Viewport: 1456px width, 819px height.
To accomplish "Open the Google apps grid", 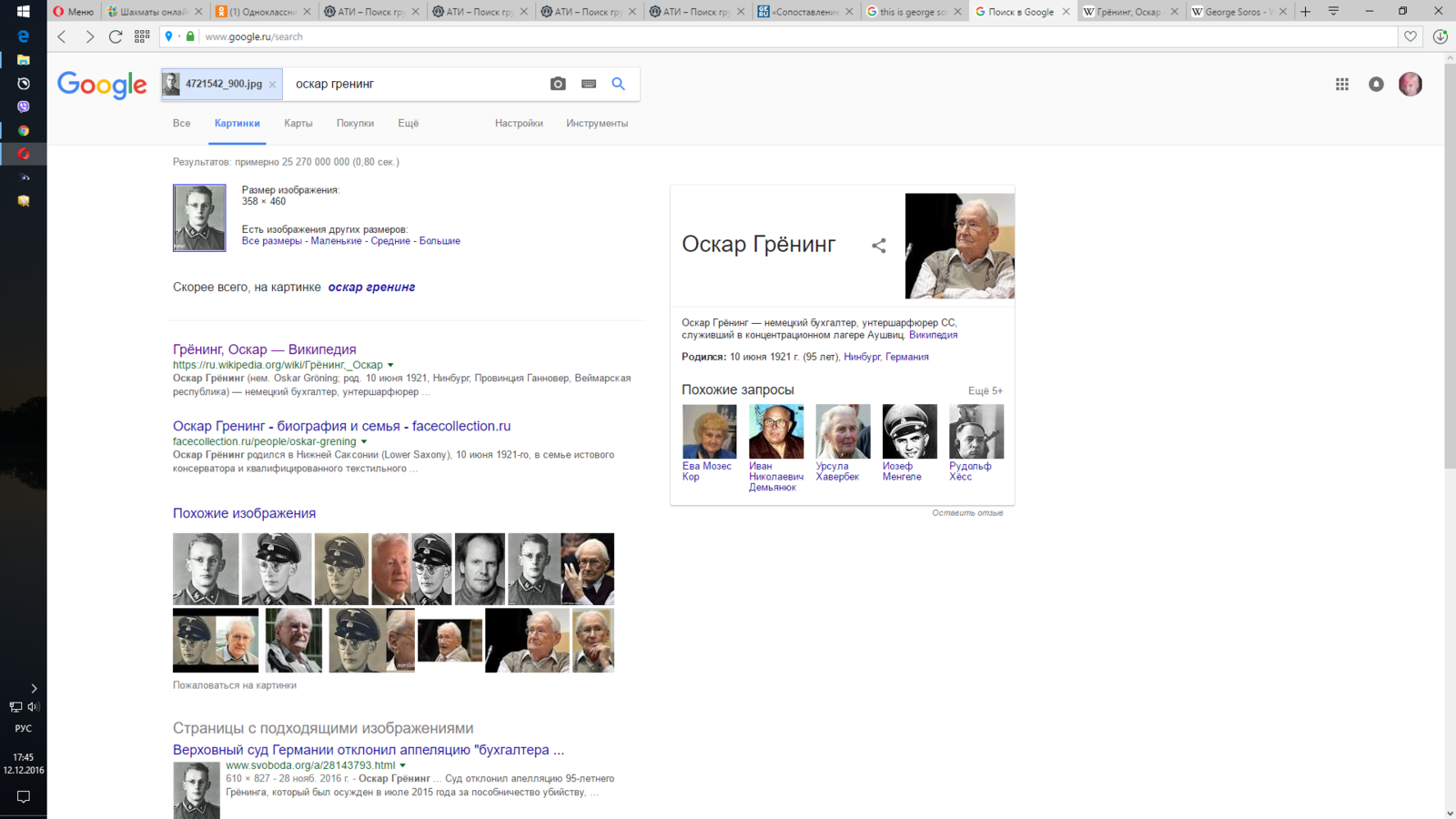I will coord(1341,84).
